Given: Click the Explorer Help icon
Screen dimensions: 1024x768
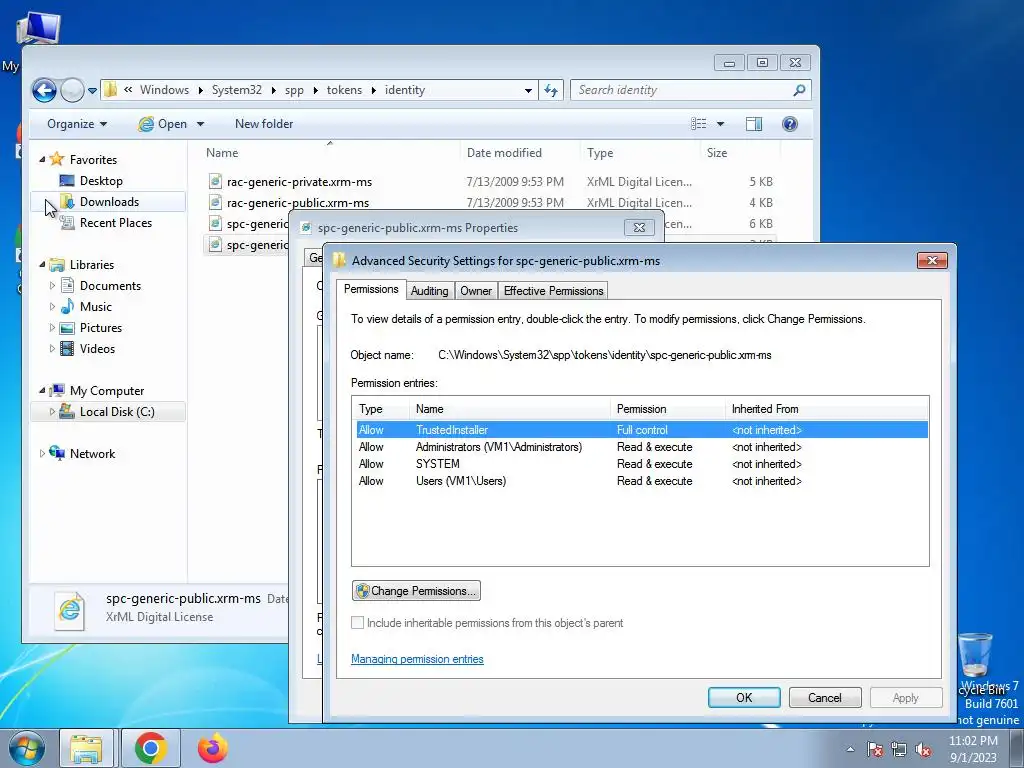Looking at the screenshot, I should point(790,124).
